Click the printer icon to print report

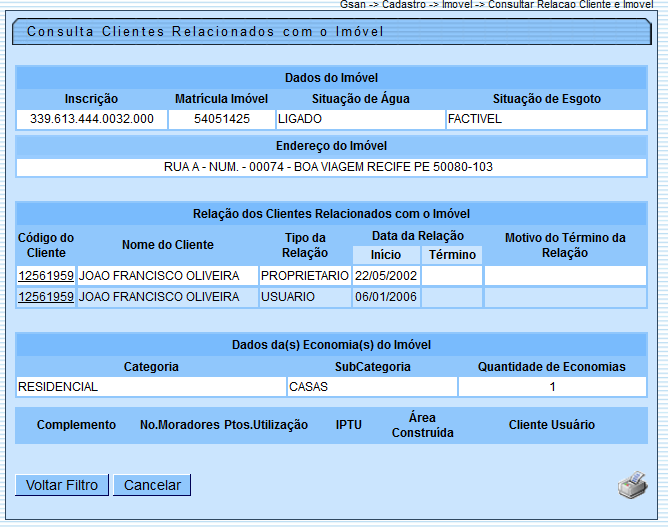click(631, 485)
